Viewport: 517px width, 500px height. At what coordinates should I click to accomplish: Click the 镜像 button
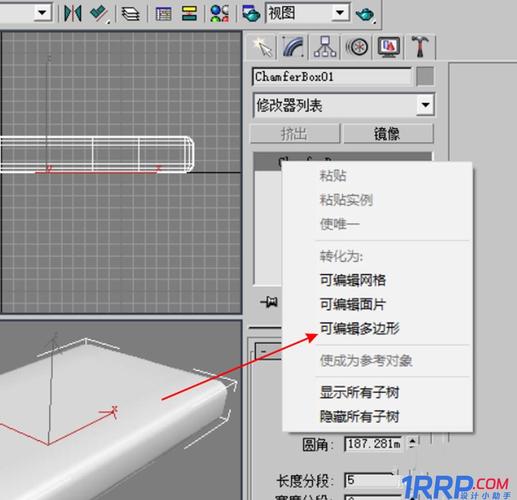388,134
